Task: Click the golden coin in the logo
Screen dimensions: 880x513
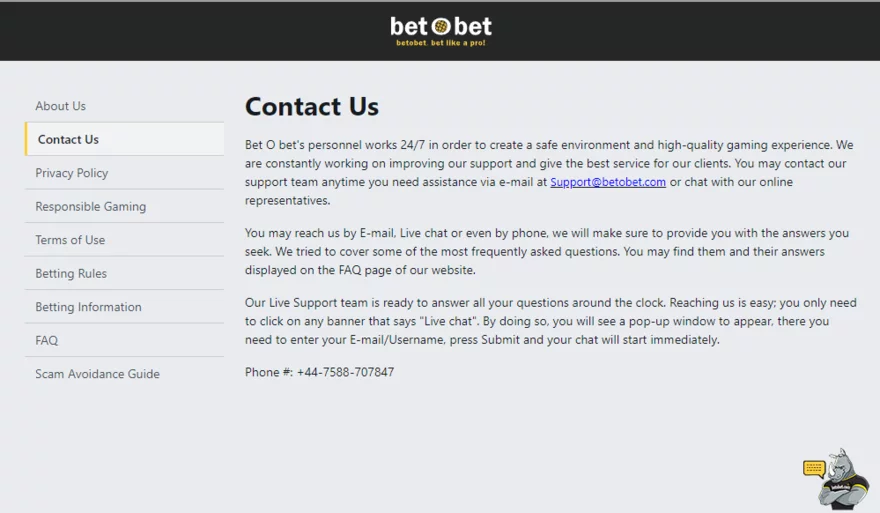Action: [x=441, y=27]
